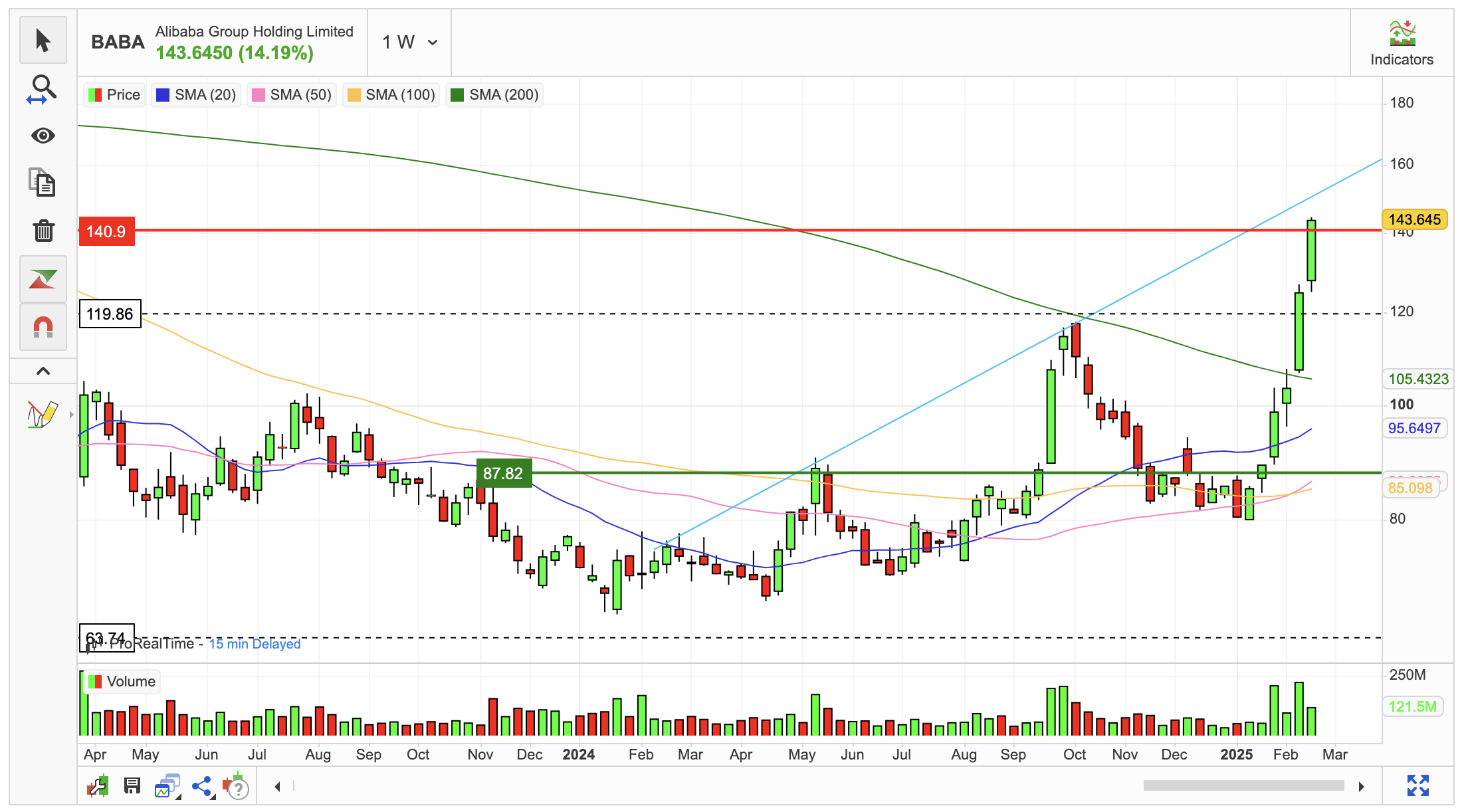Click the yellow 143.645 current price tag
The image size is (1462, 812).
coord(1414,219)
